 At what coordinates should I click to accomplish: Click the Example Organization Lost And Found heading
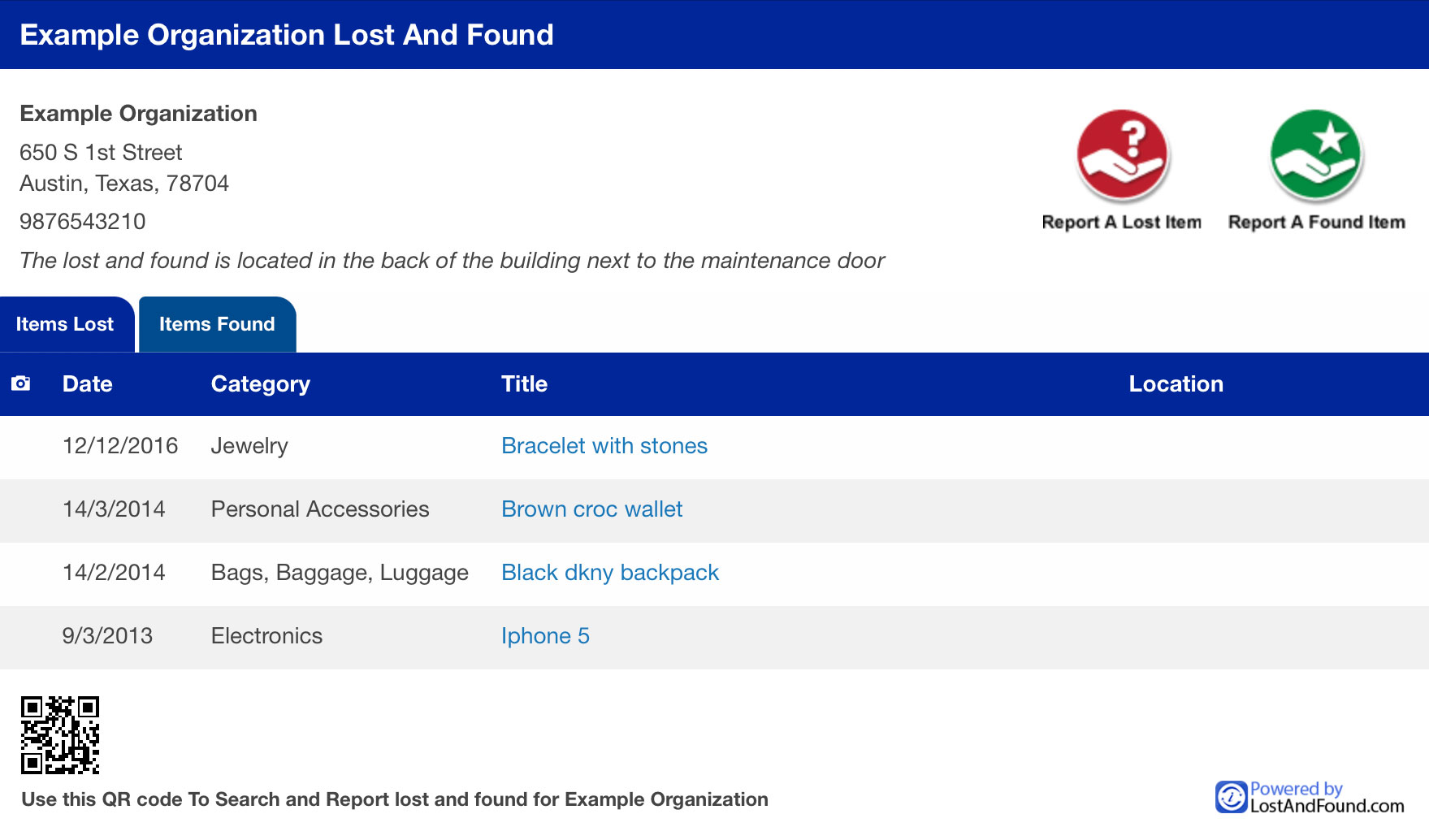286,35
